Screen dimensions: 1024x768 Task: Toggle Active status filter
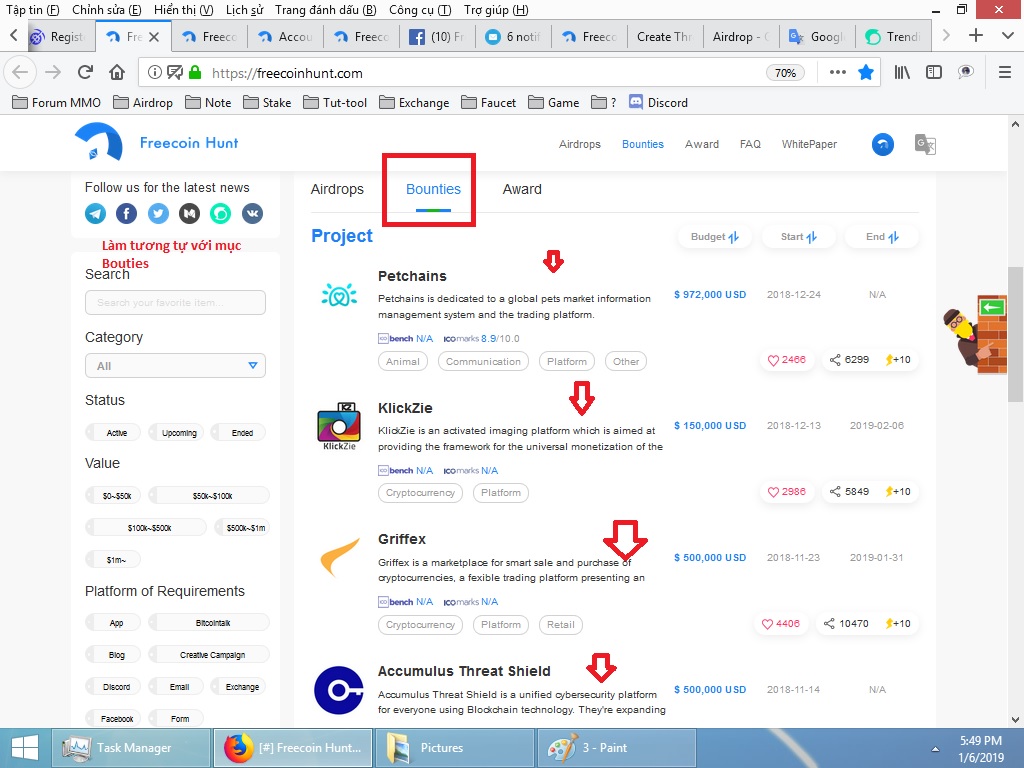tap(113, 432)
